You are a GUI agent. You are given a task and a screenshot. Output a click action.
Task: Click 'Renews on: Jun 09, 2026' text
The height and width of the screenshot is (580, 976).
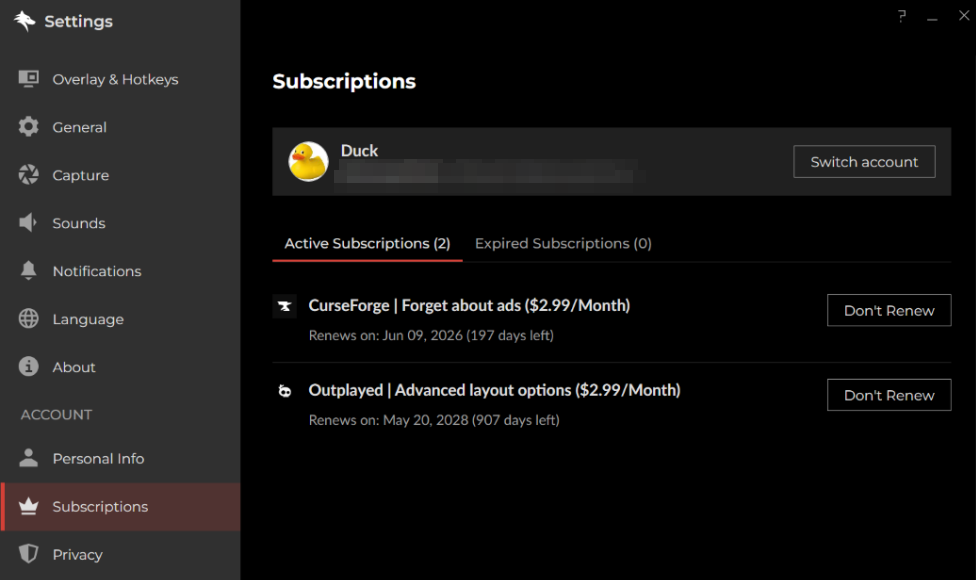pyautogui.click(x=431, y=335)
